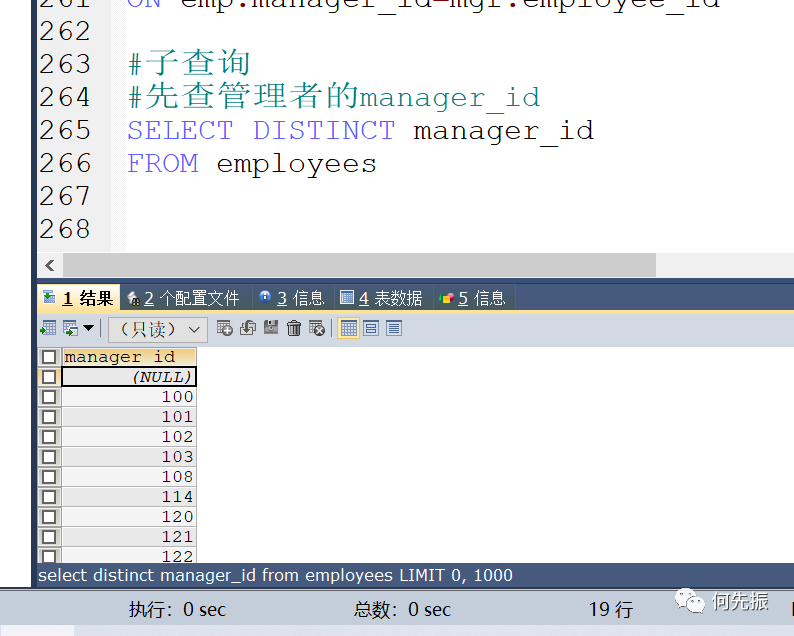Viewport: 794px width, 636px height.
Task: Switch to the 4 表数据 tab
Action: (381, 298)
